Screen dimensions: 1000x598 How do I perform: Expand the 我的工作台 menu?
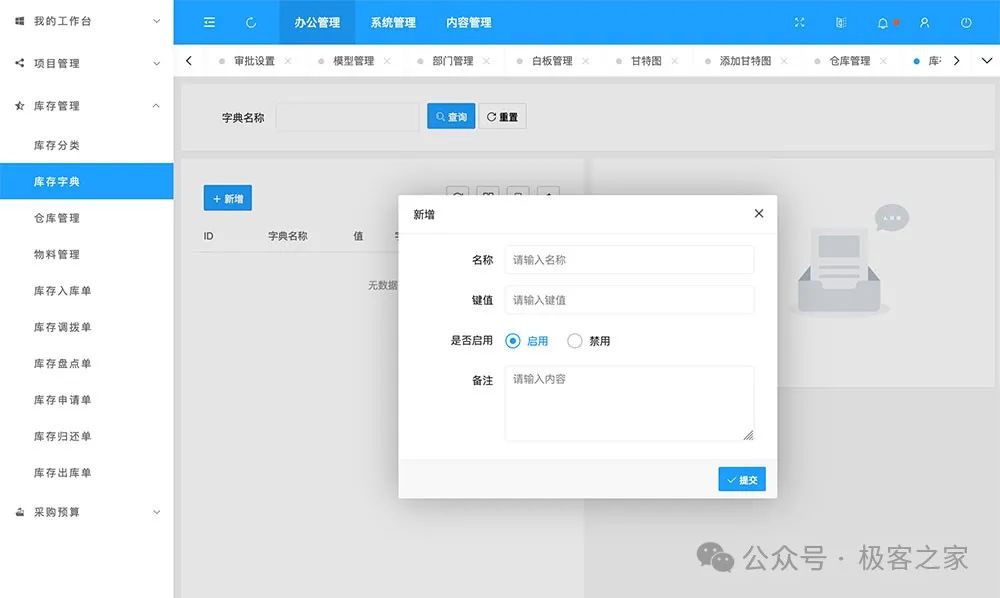(x=156, y=21)
